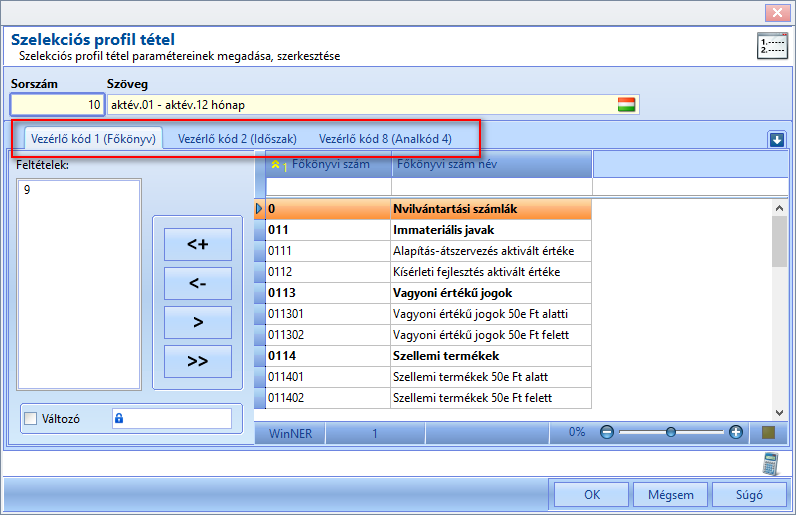Click the <+ add condition button
Image resolution: width=796 pixels, height=515 pixels.
click(x=198, y=244)
